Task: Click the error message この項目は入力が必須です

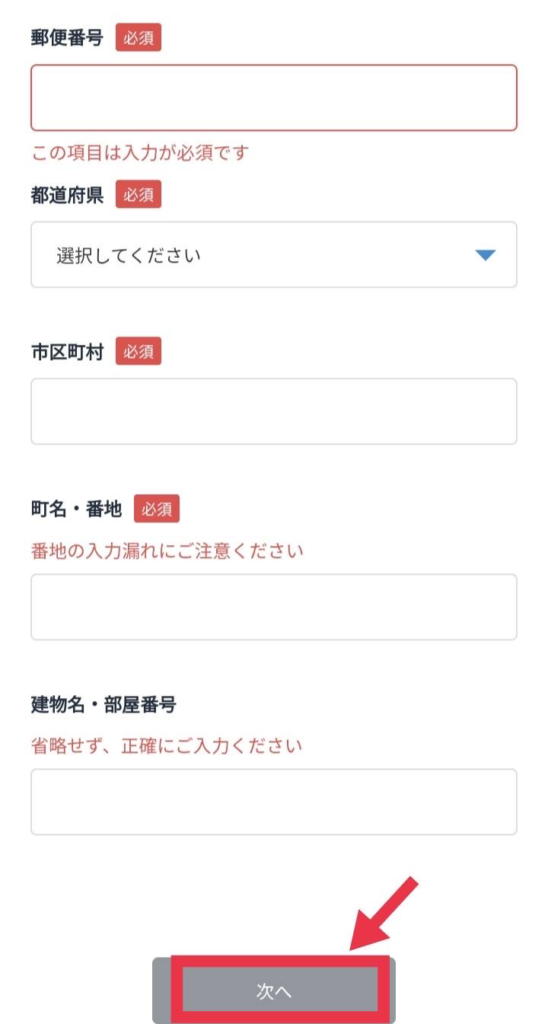Action: [x=140, y=153]
